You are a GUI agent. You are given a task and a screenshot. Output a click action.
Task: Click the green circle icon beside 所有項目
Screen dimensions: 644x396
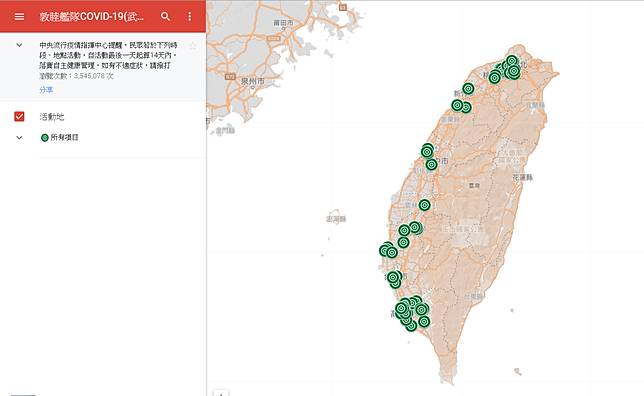pyautogui.click(x=45, y=138)
